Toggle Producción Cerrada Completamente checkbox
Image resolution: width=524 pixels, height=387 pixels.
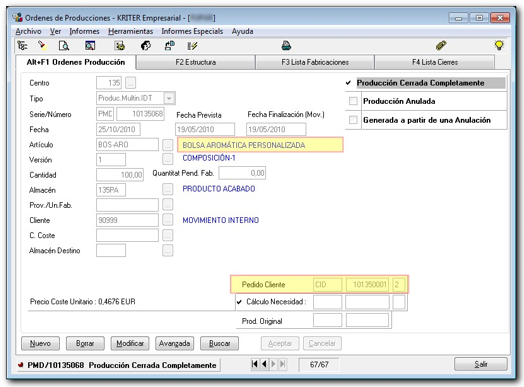coord(349,83)
